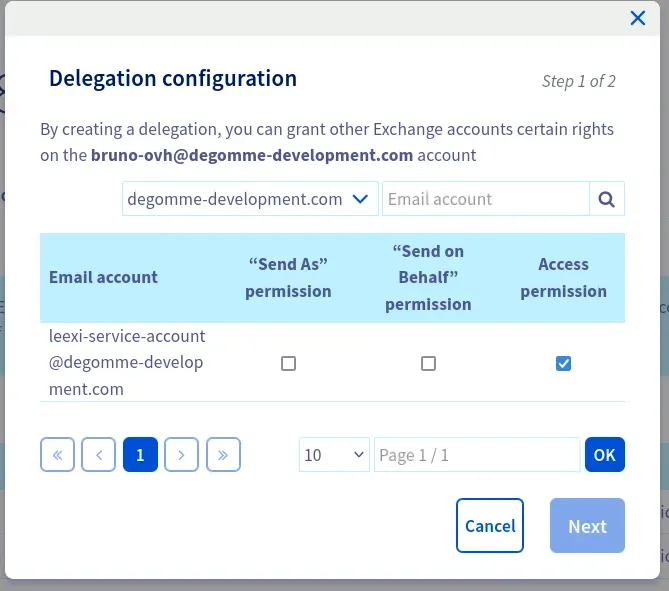Click the "Send As" permission column header
The width and height of the screenshot is (669, 591).
[288, 278]
